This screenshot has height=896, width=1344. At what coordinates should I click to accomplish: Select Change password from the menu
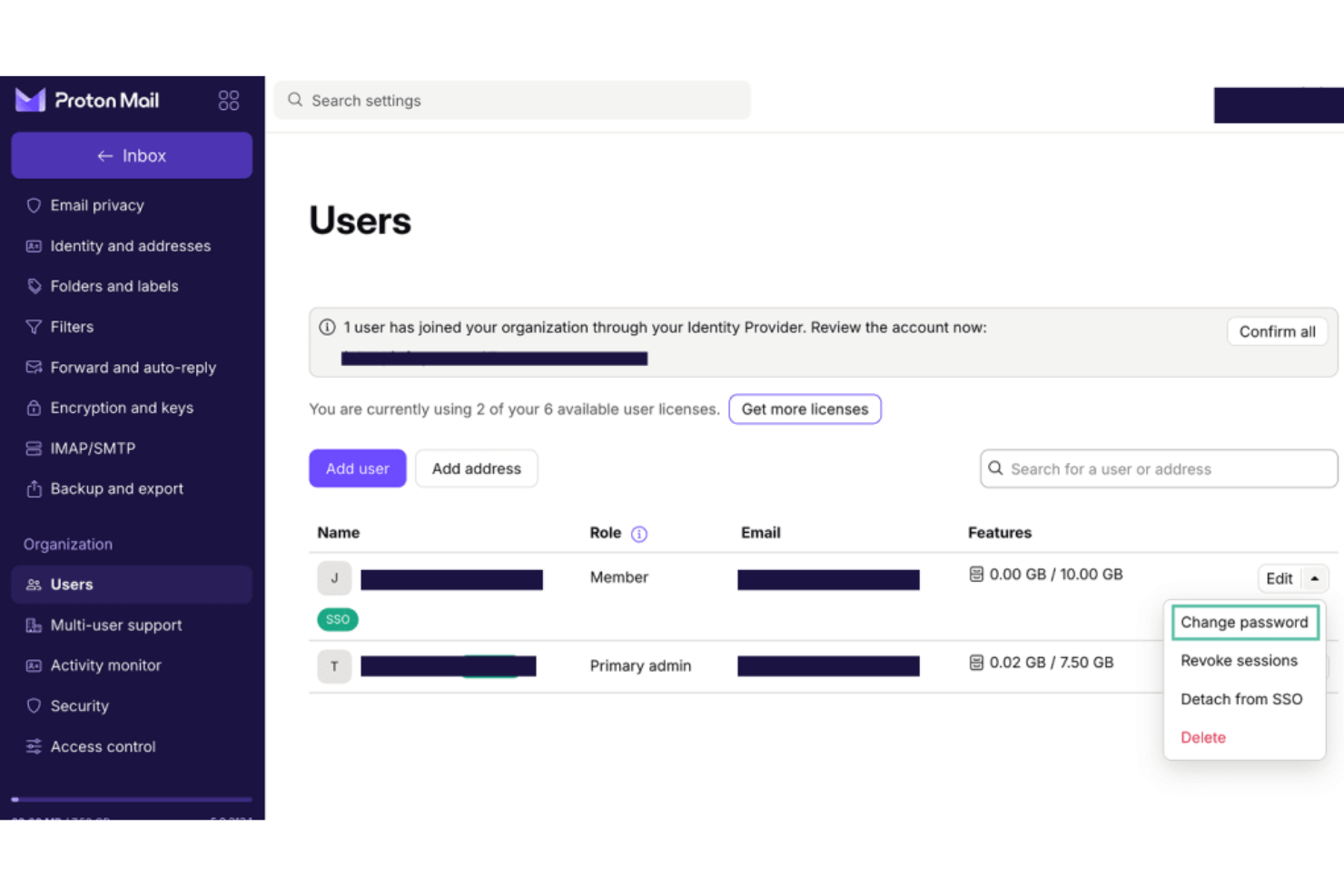click(1244, 622)
